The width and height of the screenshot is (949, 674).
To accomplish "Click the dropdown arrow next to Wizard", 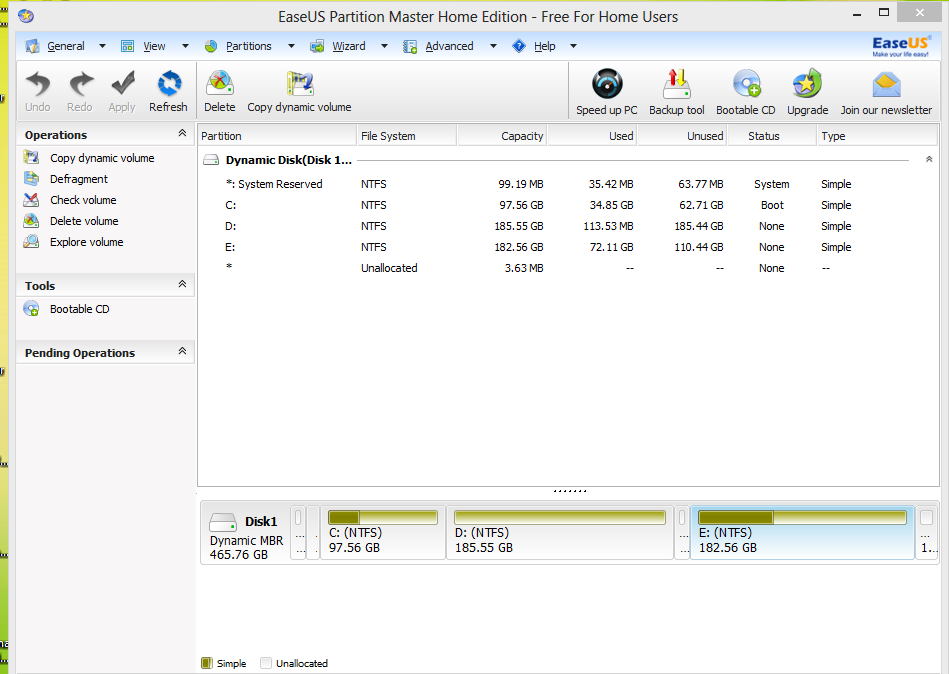I will [x=384, y=46].
